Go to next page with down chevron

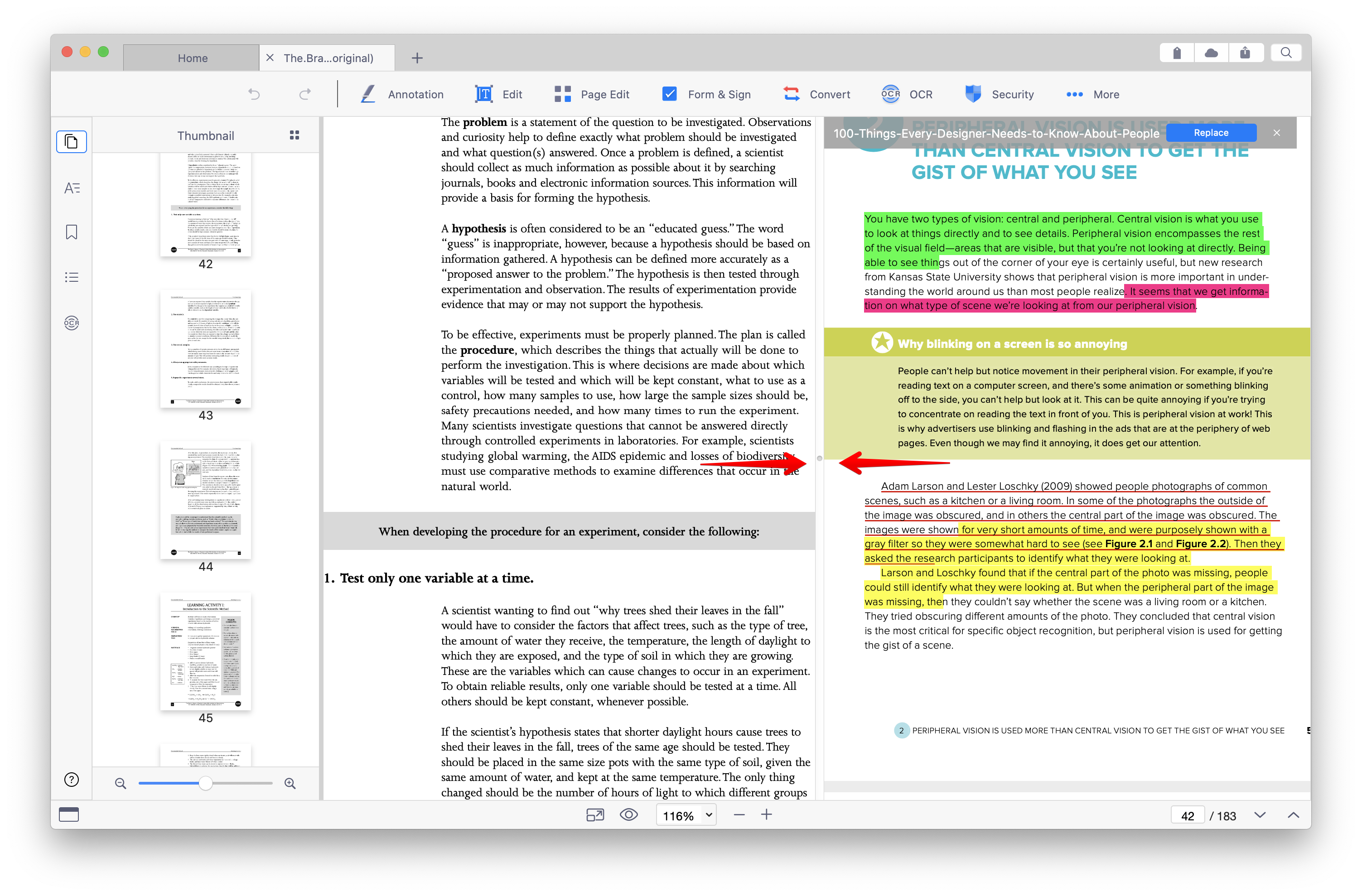1260,815
